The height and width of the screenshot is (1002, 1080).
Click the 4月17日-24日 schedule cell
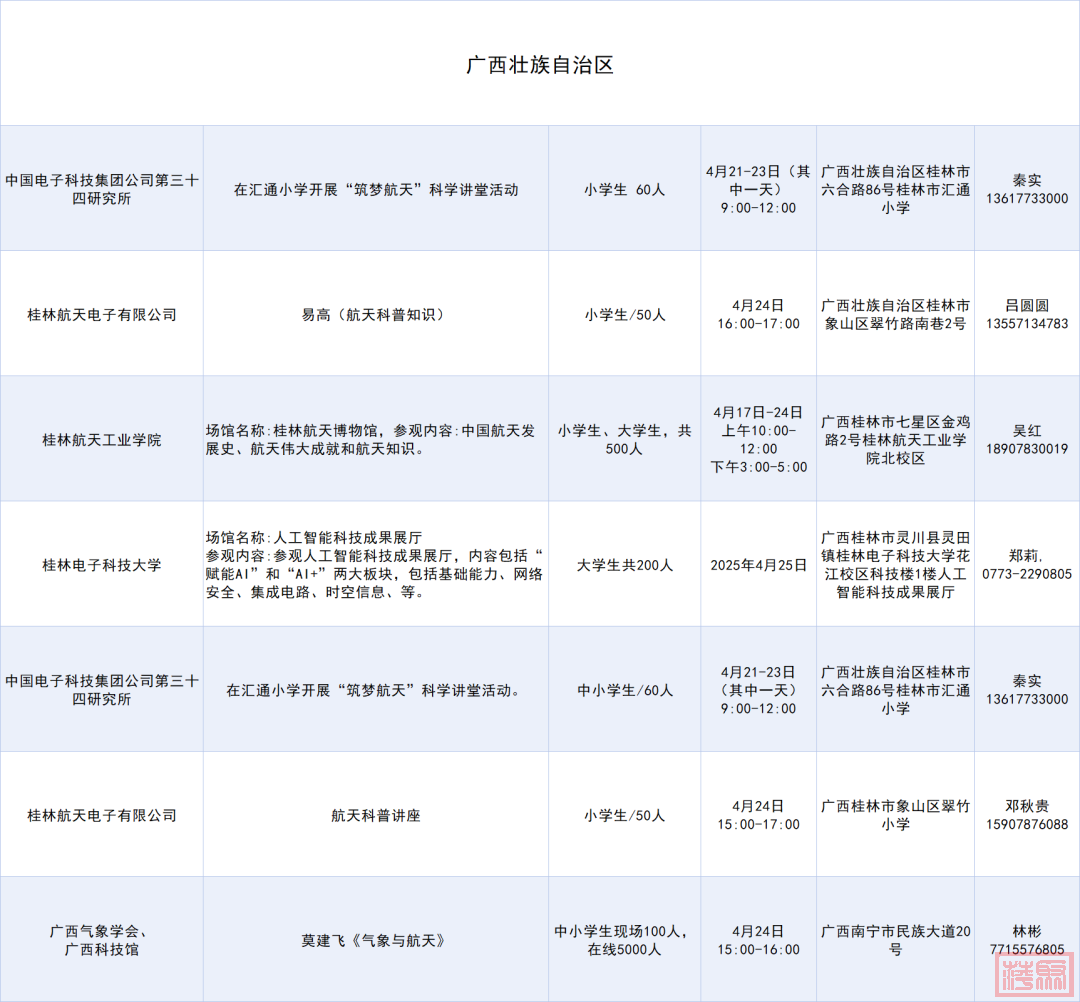758,439
